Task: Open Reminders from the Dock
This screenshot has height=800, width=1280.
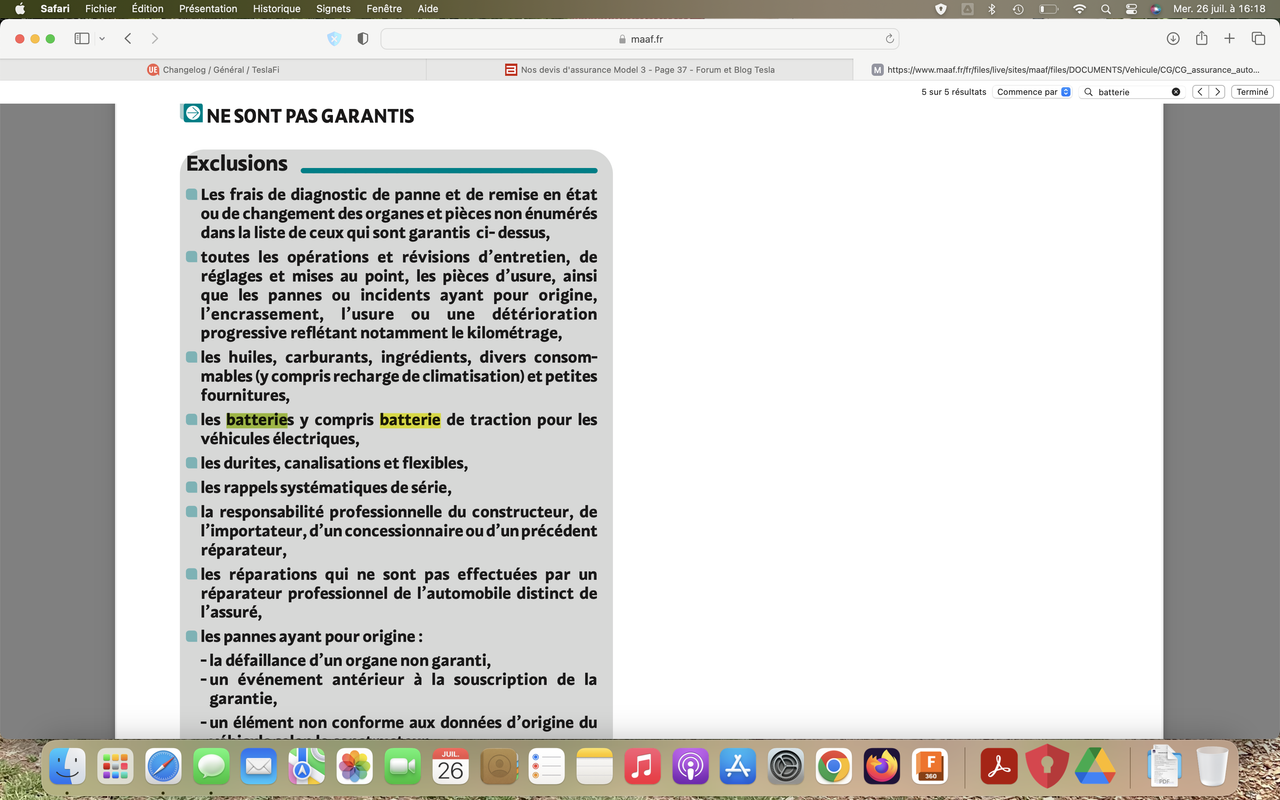Action: point(546,767)
